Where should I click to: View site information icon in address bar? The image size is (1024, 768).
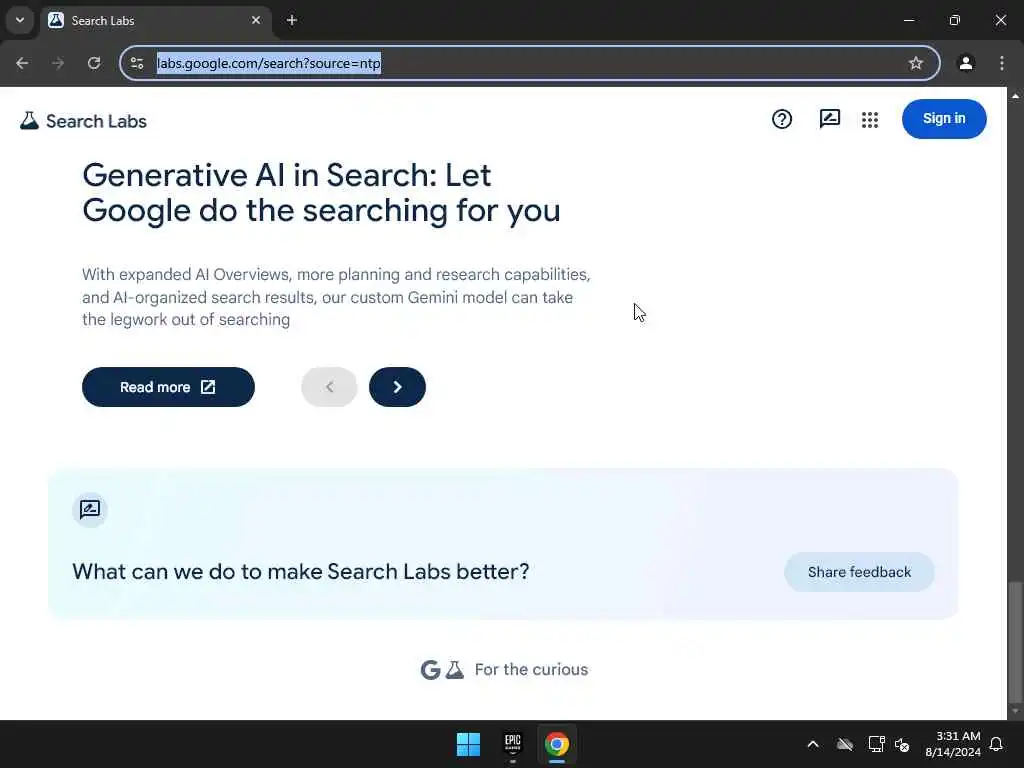[x=137, y=63]
